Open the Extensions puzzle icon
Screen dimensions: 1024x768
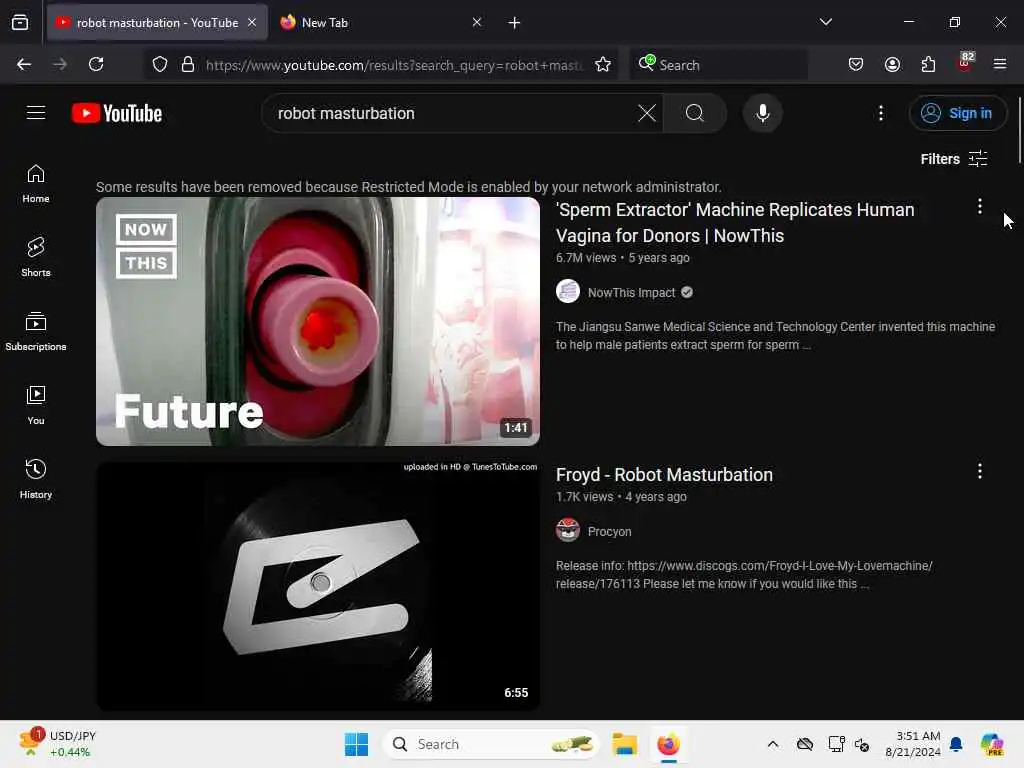[x=928, y=64]
